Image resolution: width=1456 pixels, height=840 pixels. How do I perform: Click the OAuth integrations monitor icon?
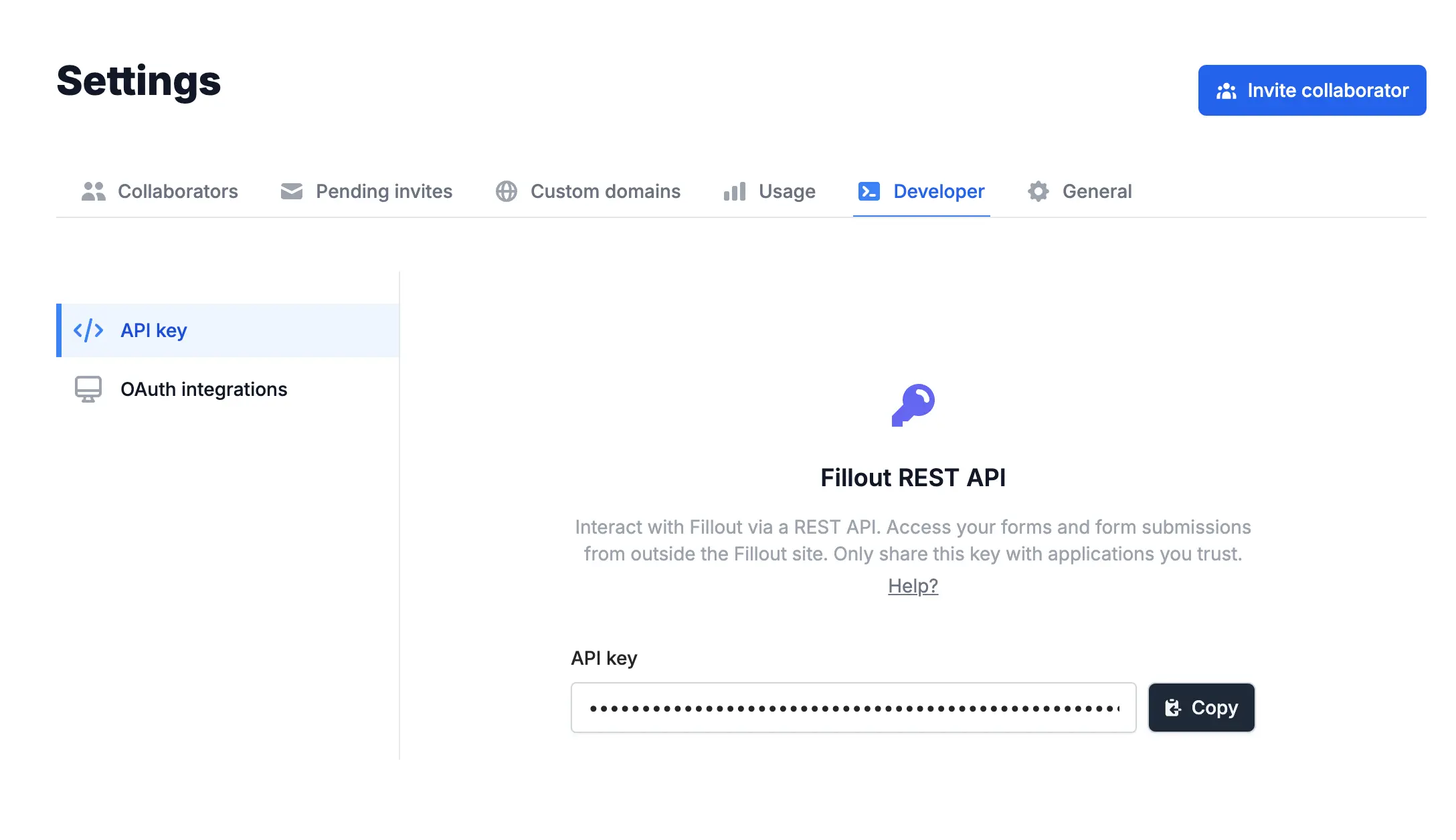88,389
